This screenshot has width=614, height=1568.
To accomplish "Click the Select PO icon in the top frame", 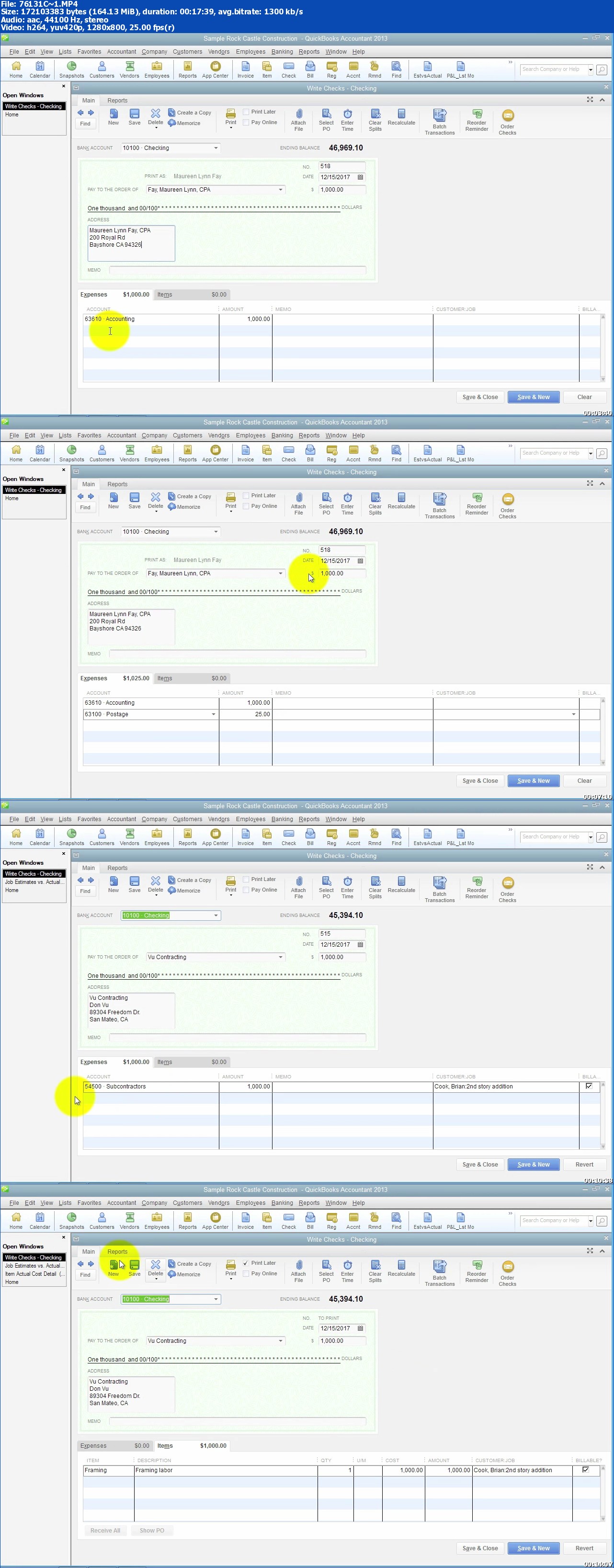I will pyautogui.click(x=326, y=120).
